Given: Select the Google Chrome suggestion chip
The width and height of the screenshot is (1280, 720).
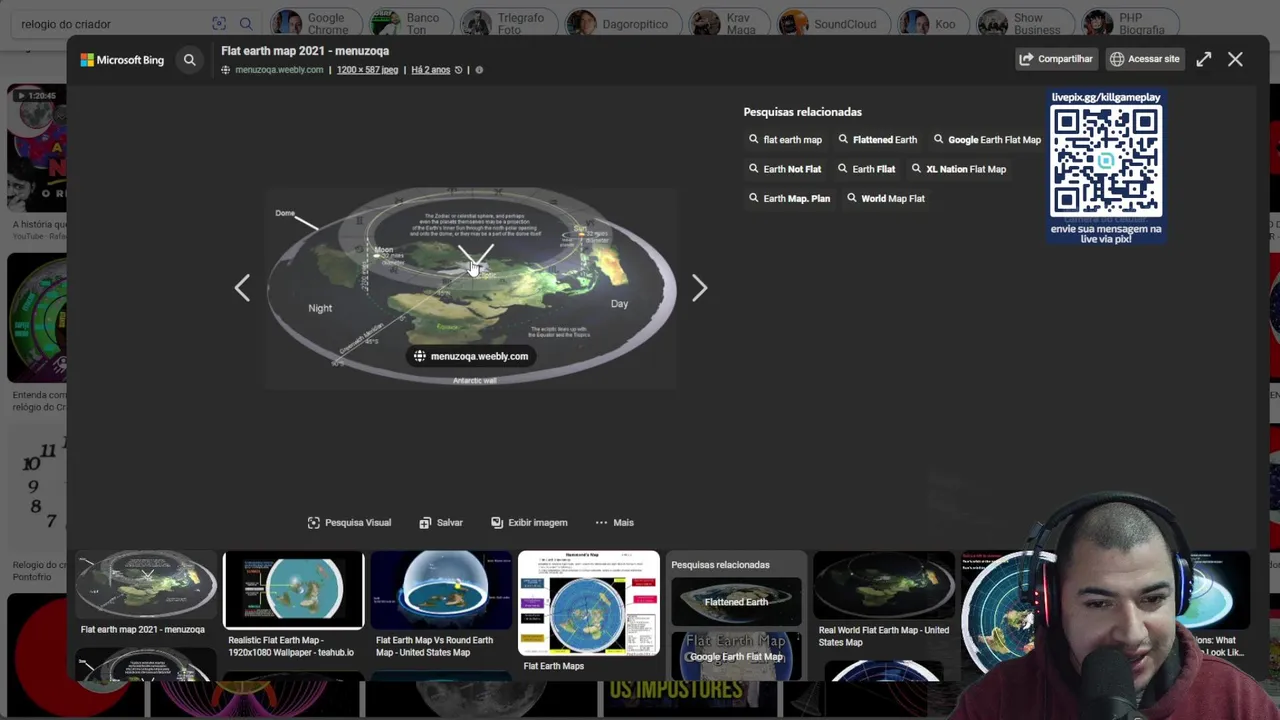Looking at the screenshot, I should coord(315,23).
